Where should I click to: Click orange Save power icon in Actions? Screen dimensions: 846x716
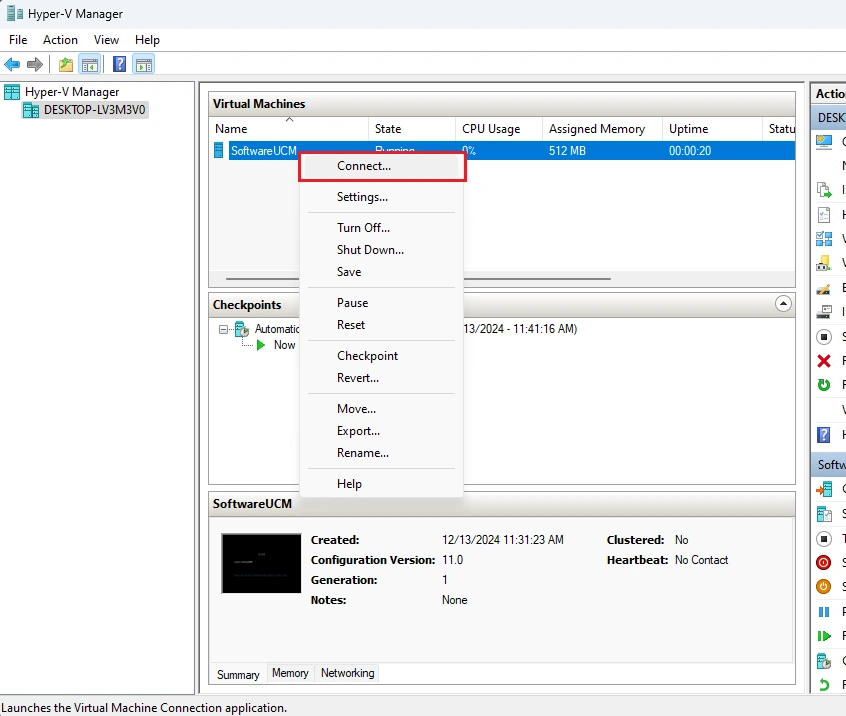pyautogui.click(x=823, y=587)
